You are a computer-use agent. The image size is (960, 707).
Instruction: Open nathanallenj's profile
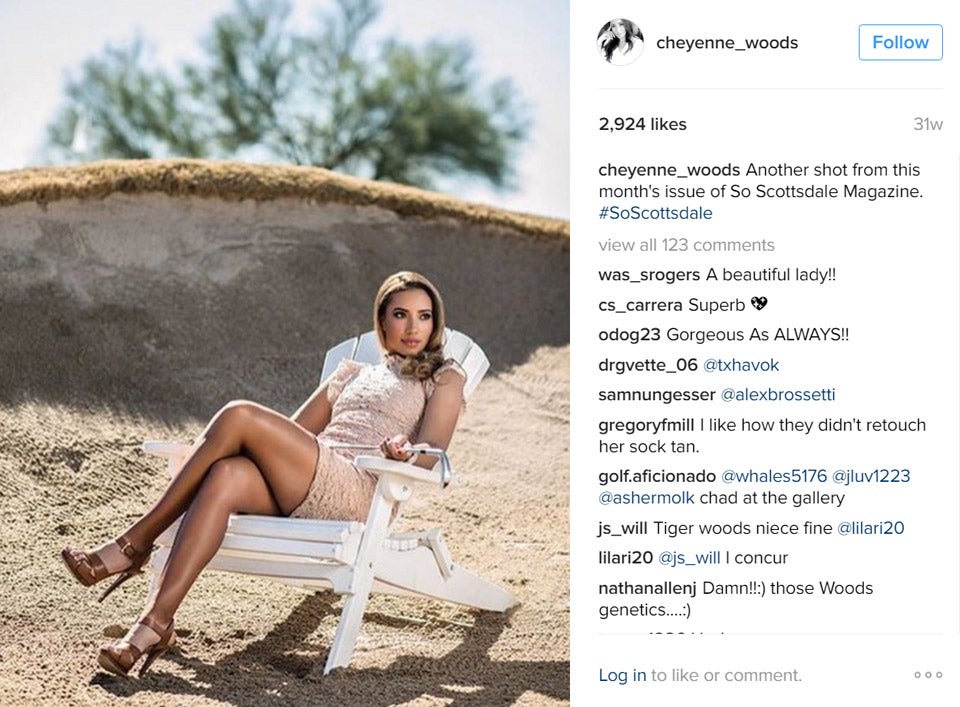(647, 588)
